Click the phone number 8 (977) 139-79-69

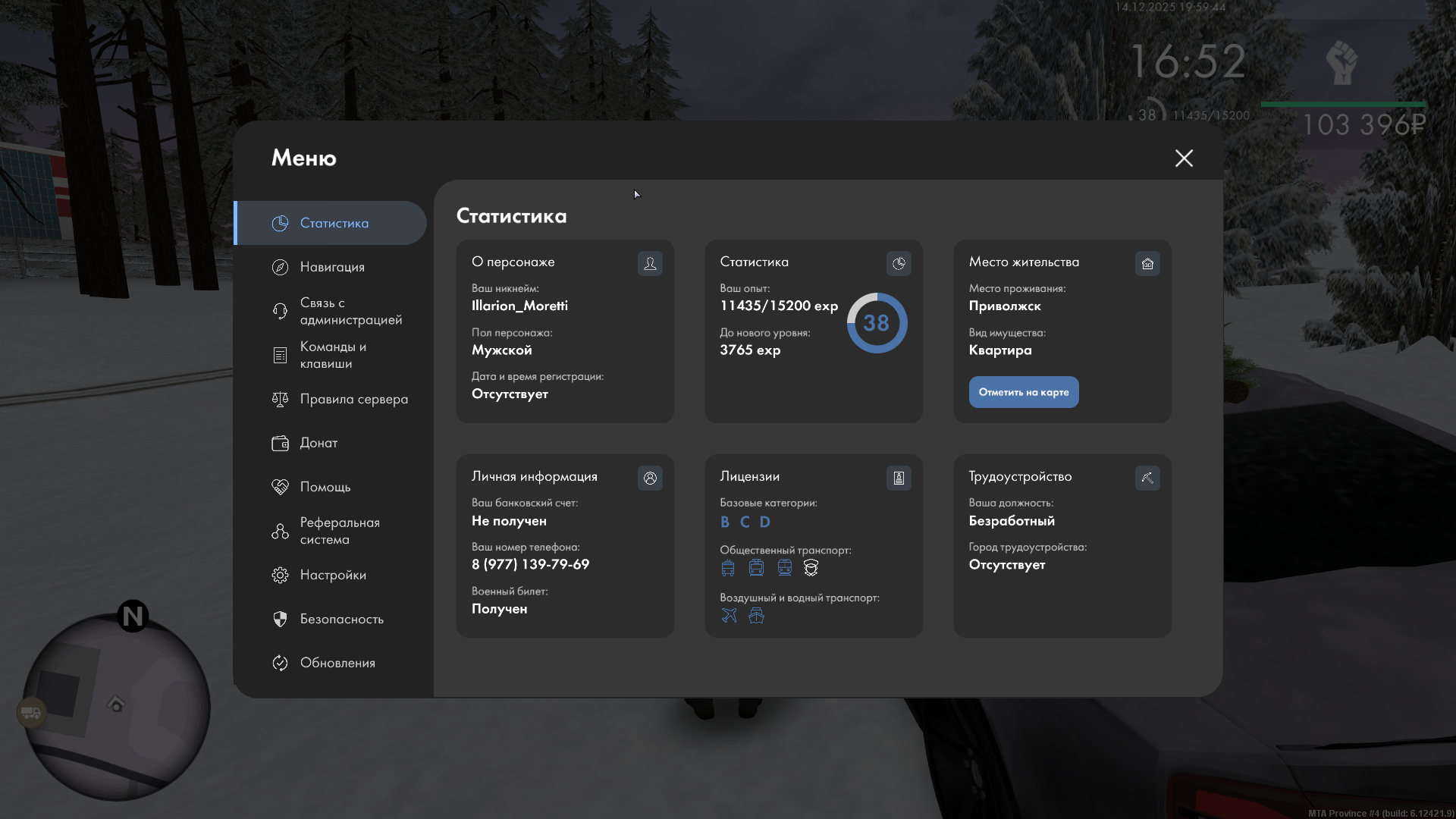530,564
